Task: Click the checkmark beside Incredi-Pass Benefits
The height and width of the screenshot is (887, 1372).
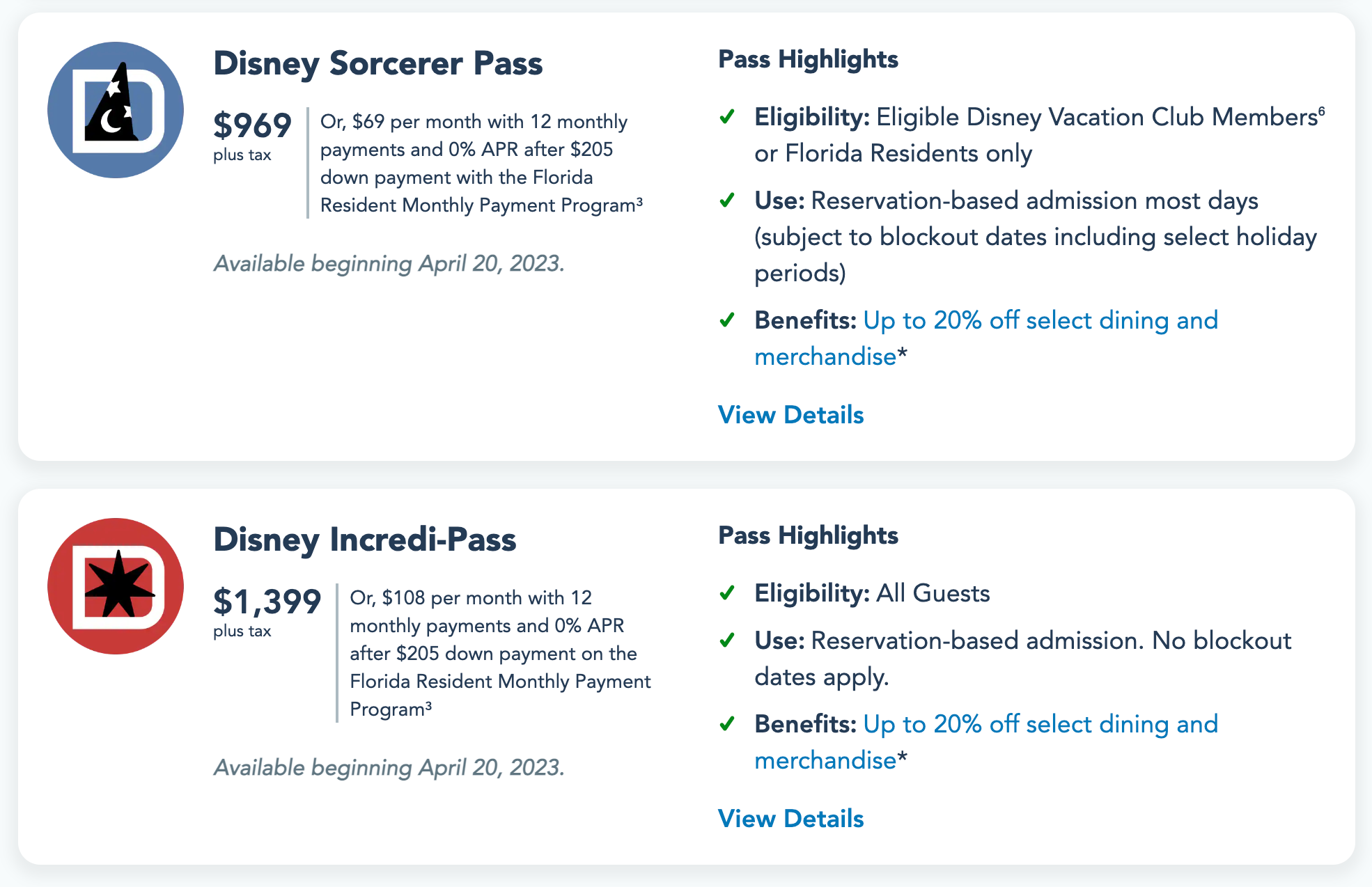Action: click(727, 724)
